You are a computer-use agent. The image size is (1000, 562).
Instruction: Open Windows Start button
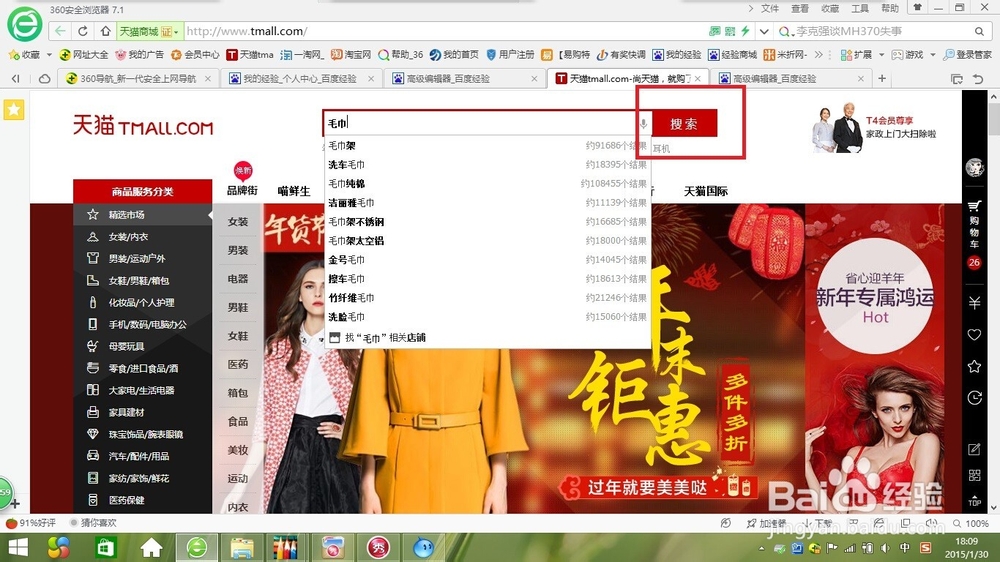tap(18, 547)
